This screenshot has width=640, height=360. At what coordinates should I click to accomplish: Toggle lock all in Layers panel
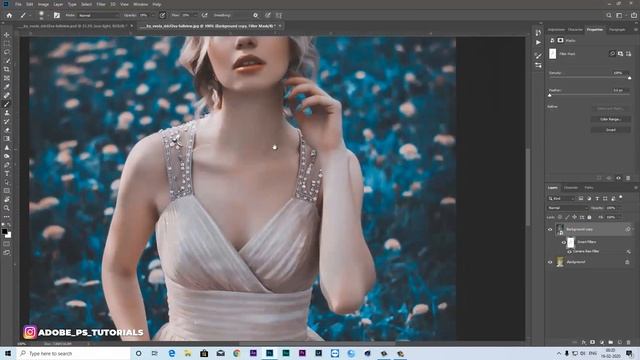[589, 217]
